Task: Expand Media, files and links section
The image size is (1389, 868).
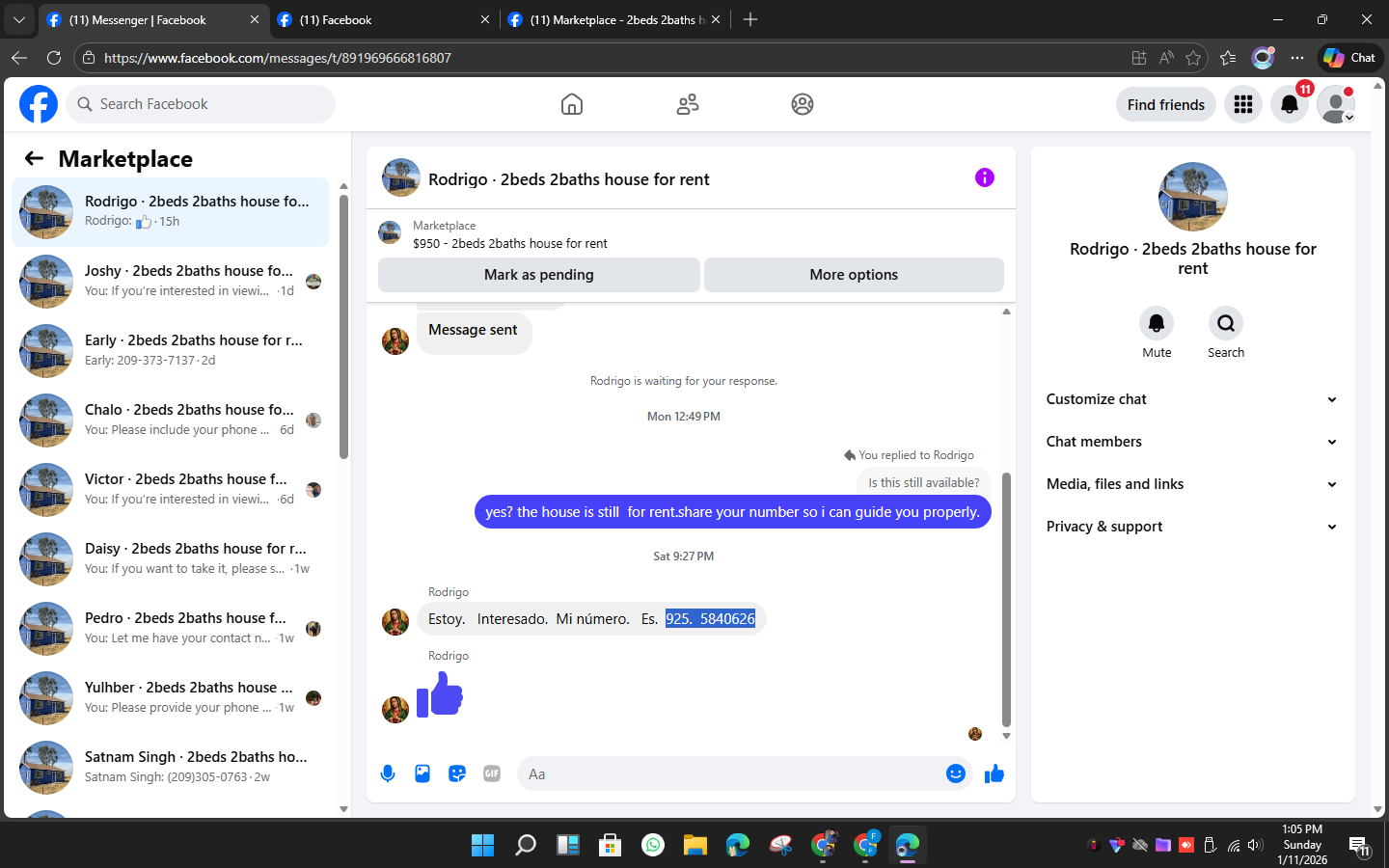Action: [1193, 484]
